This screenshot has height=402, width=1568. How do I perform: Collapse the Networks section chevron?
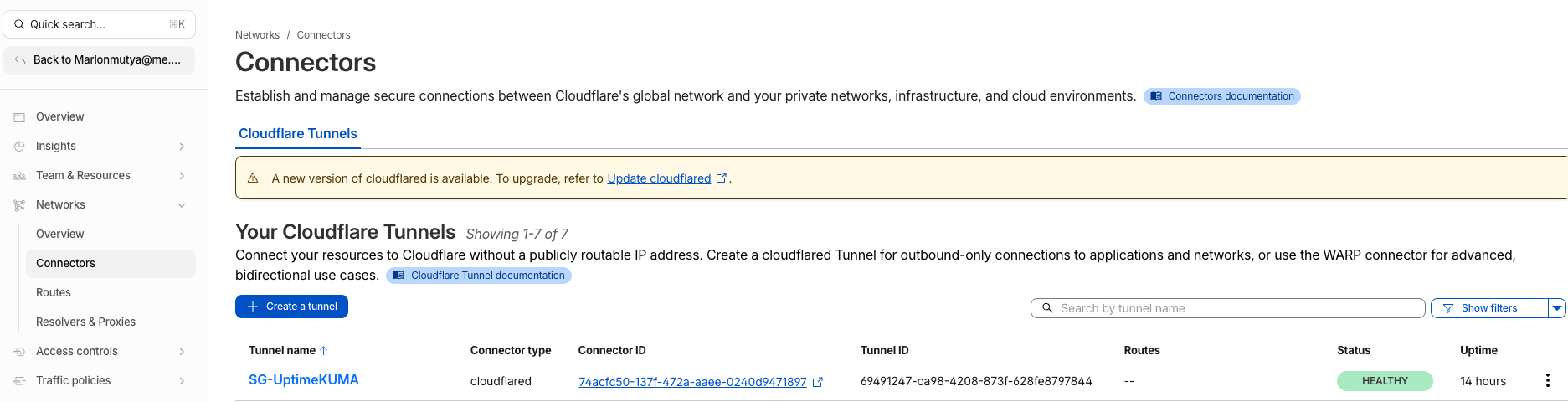182,205
